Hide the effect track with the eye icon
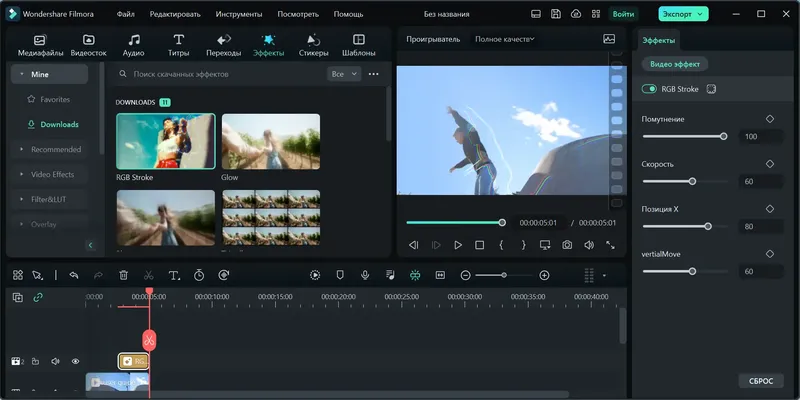The image size is (800, 400). tap(75, 361)
